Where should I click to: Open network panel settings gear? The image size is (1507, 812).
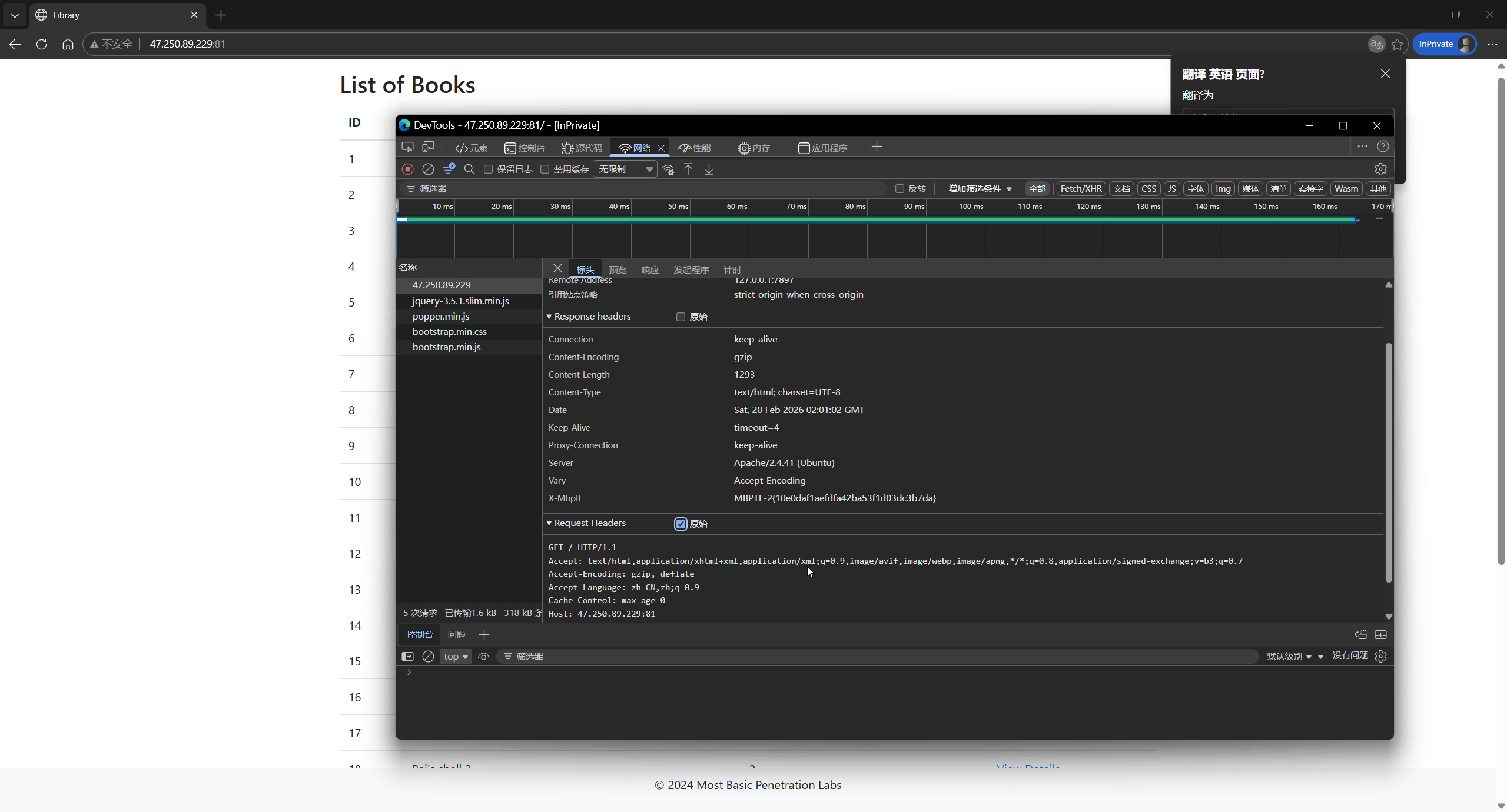[x=1380, y=169]
